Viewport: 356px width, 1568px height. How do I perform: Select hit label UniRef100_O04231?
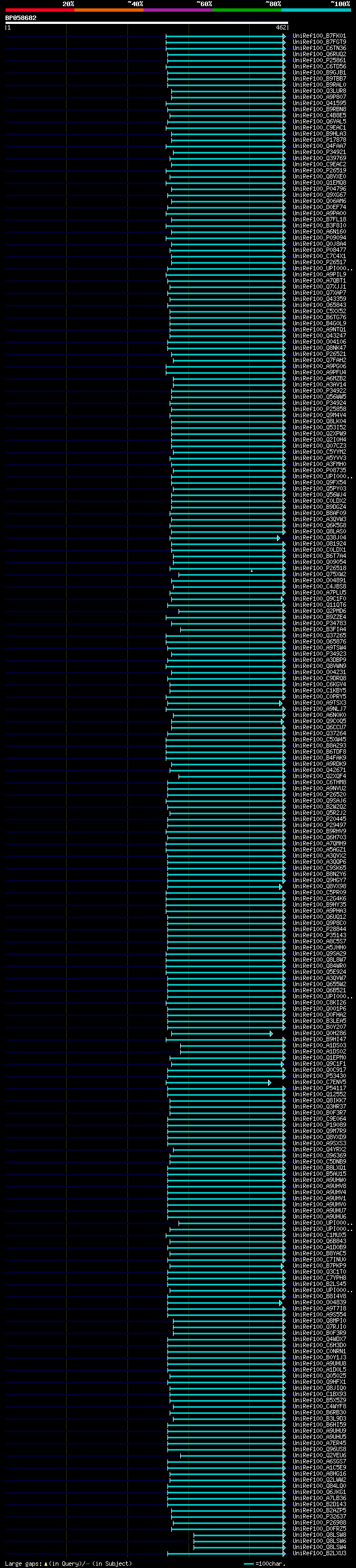click(x=319, y=672)
